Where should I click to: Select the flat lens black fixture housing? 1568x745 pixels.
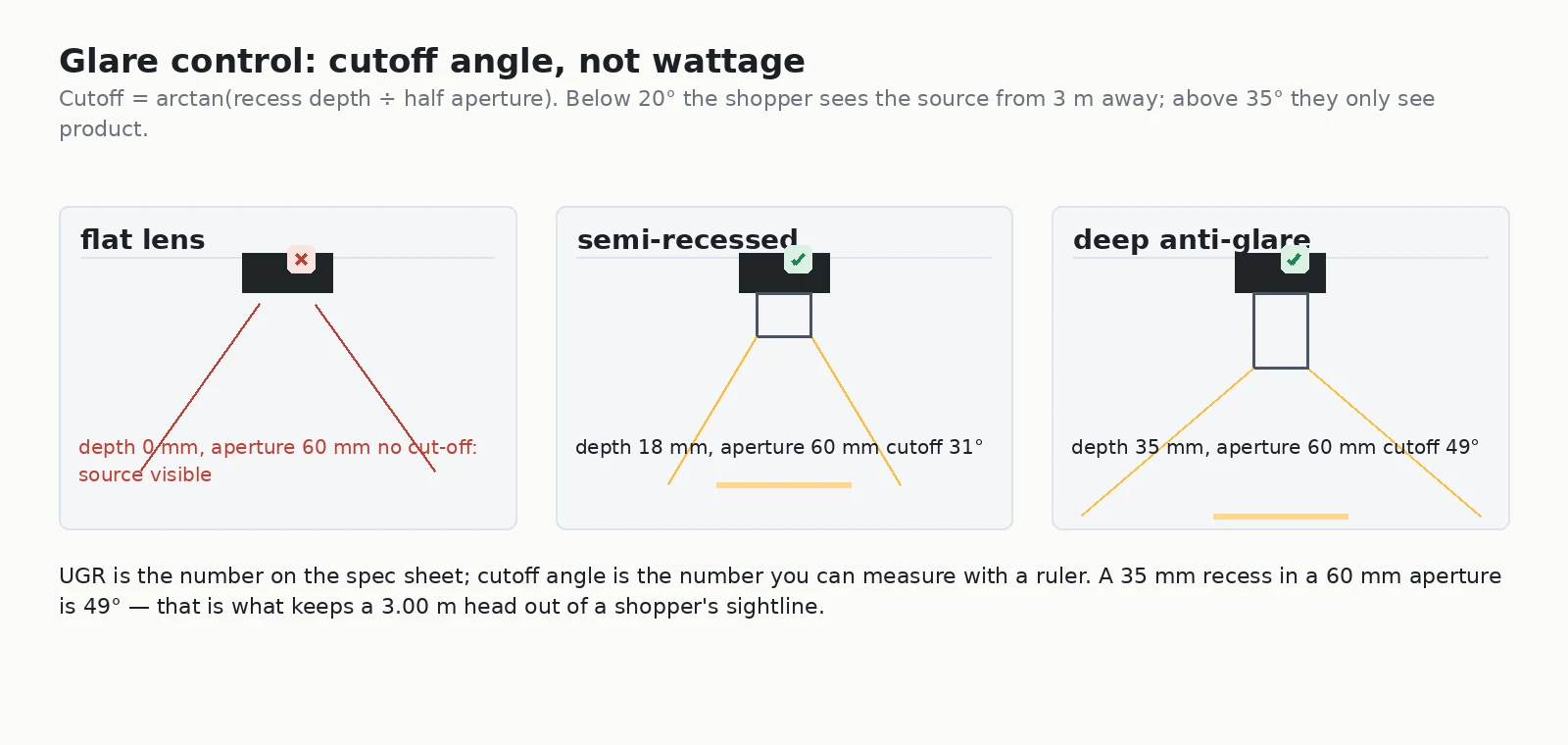(287, 273)
